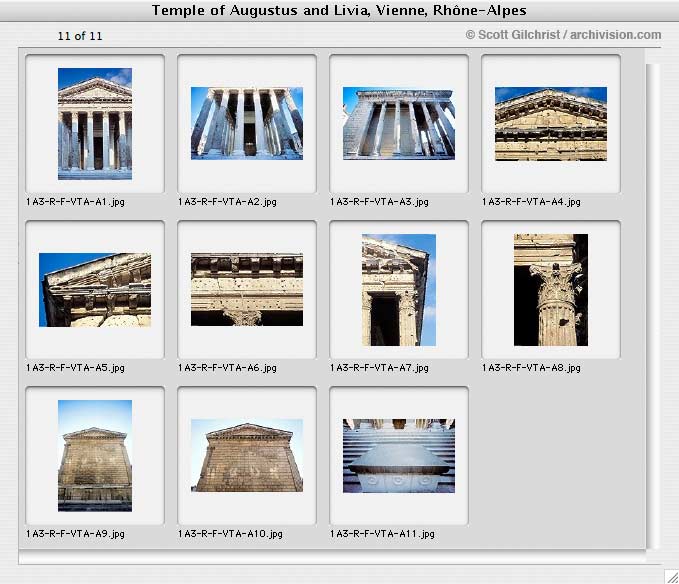Click the vertical scrollbar track
The width and height of the screenshot is (679, 584).
653,307
